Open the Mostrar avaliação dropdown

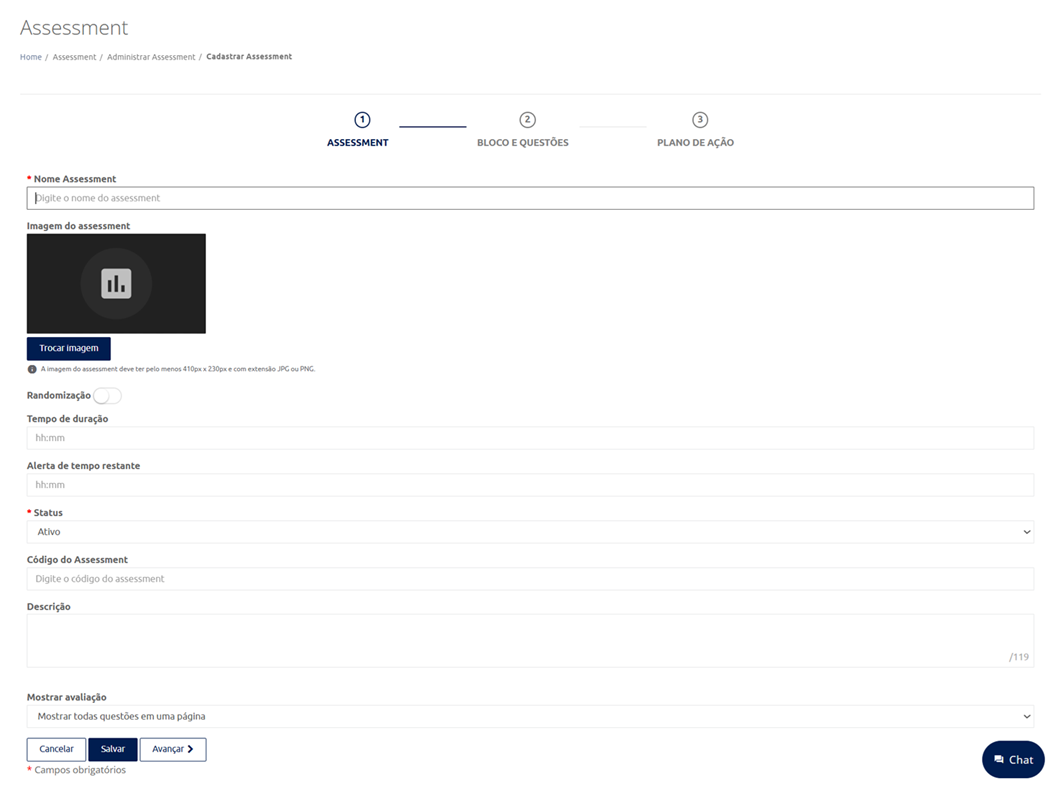530,716
